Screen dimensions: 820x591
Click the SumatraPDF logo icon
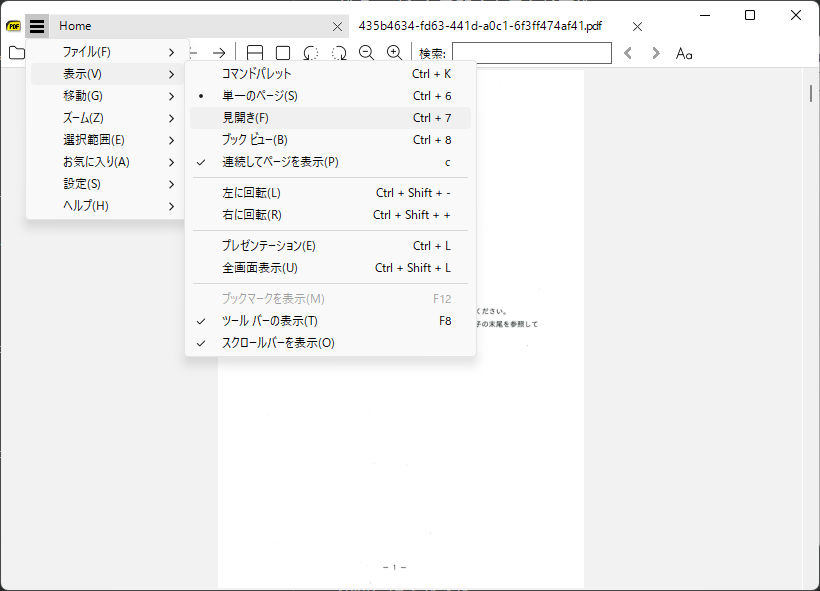pos(13,26)
